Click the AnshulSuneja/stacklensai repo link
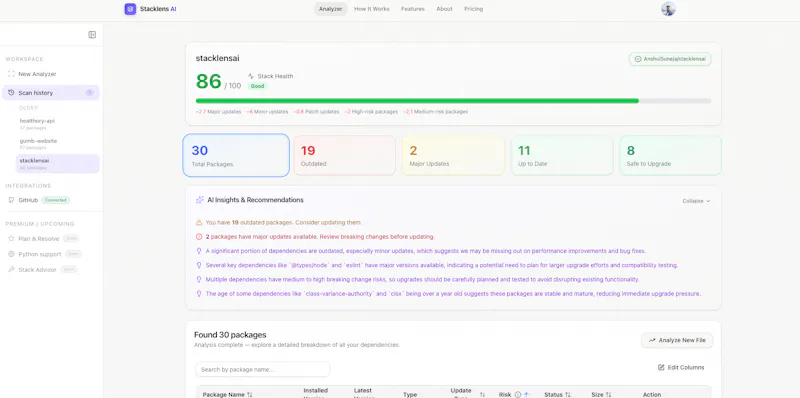The height and width of the screenshot is (398, 800). [670, 59]
